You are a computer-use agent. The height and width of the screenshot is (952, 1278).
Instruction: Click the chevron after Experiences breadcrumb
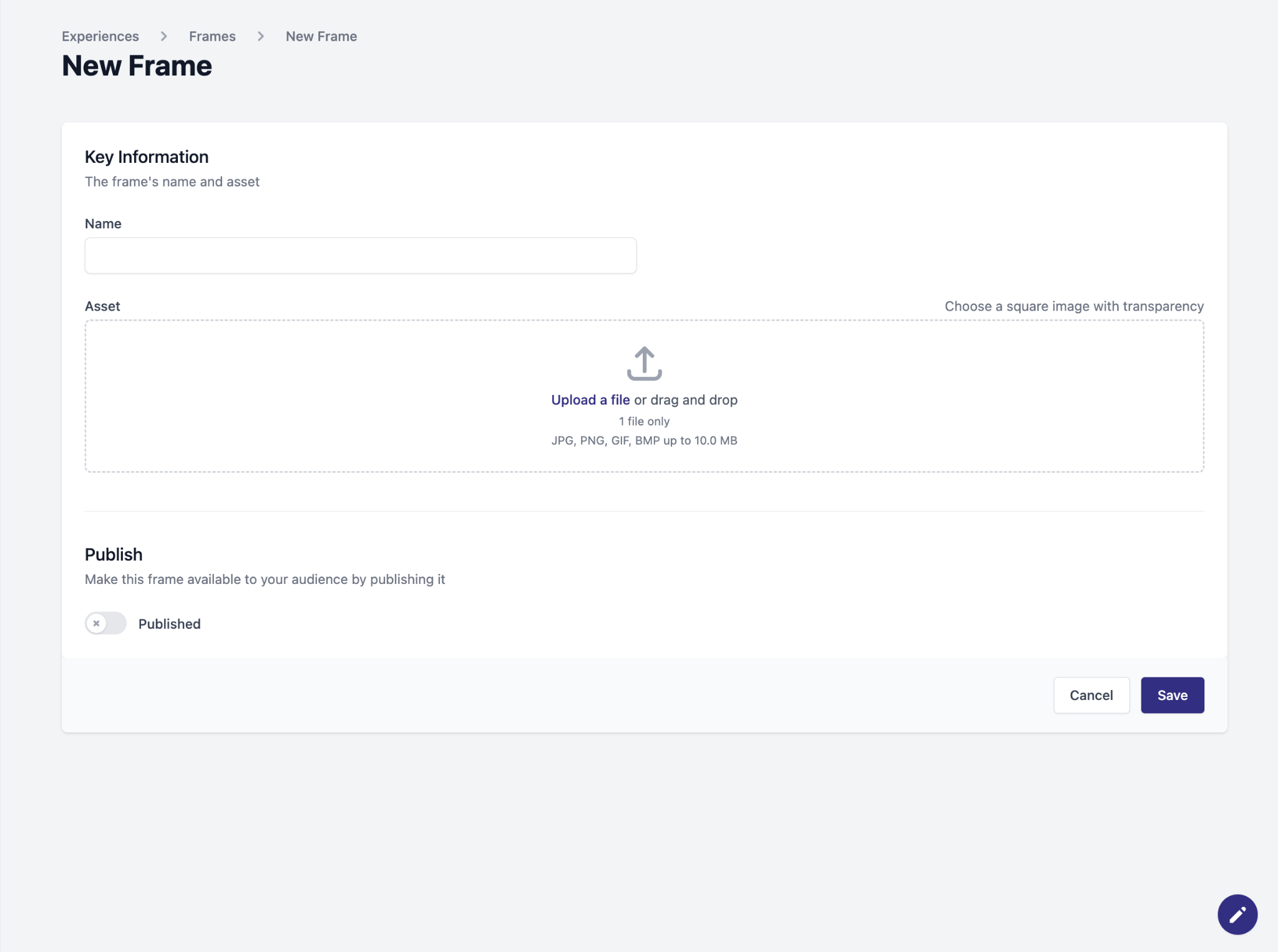point(163,36)
